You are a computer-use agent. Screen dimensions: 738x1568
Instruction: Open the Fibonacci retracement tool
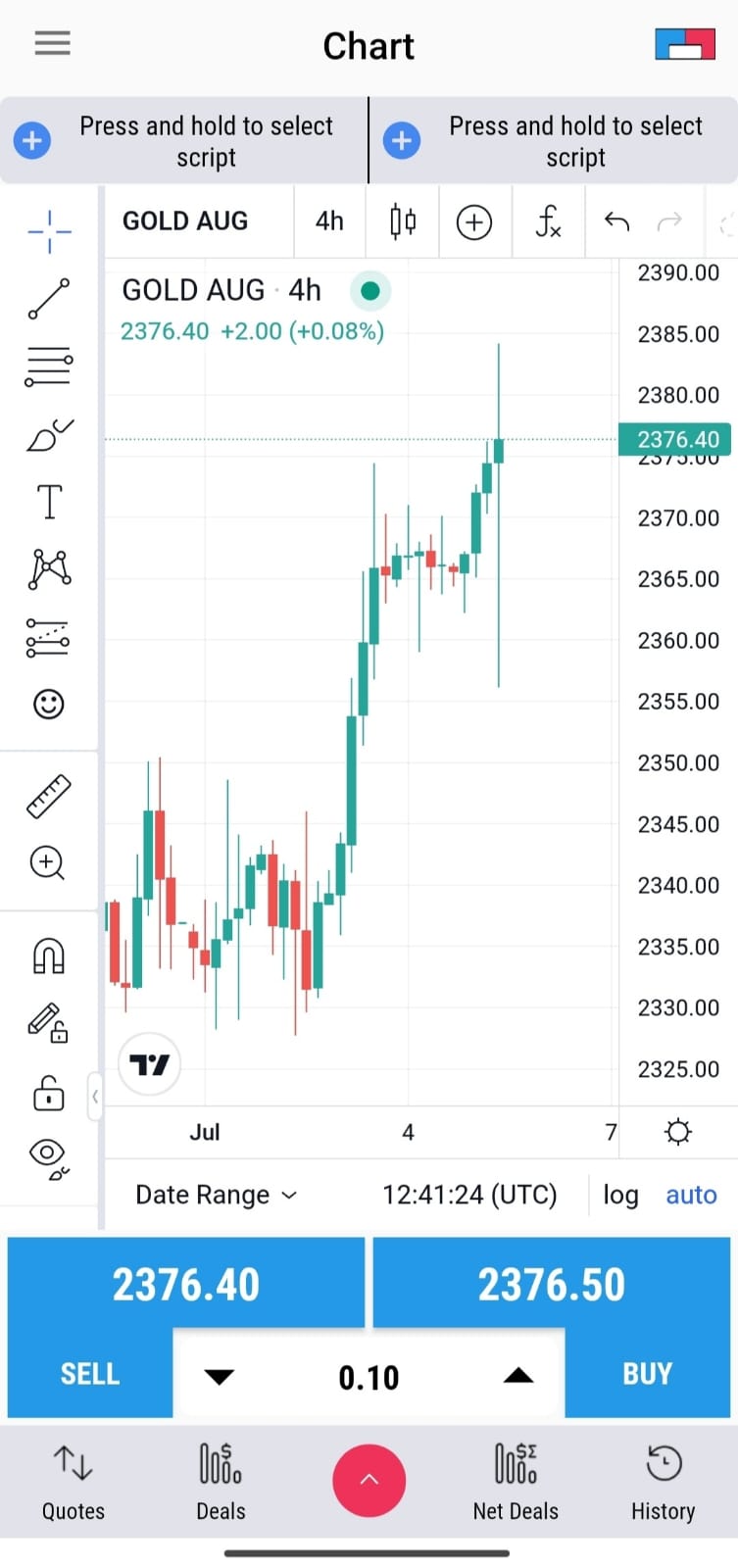(x=49, y=367)
